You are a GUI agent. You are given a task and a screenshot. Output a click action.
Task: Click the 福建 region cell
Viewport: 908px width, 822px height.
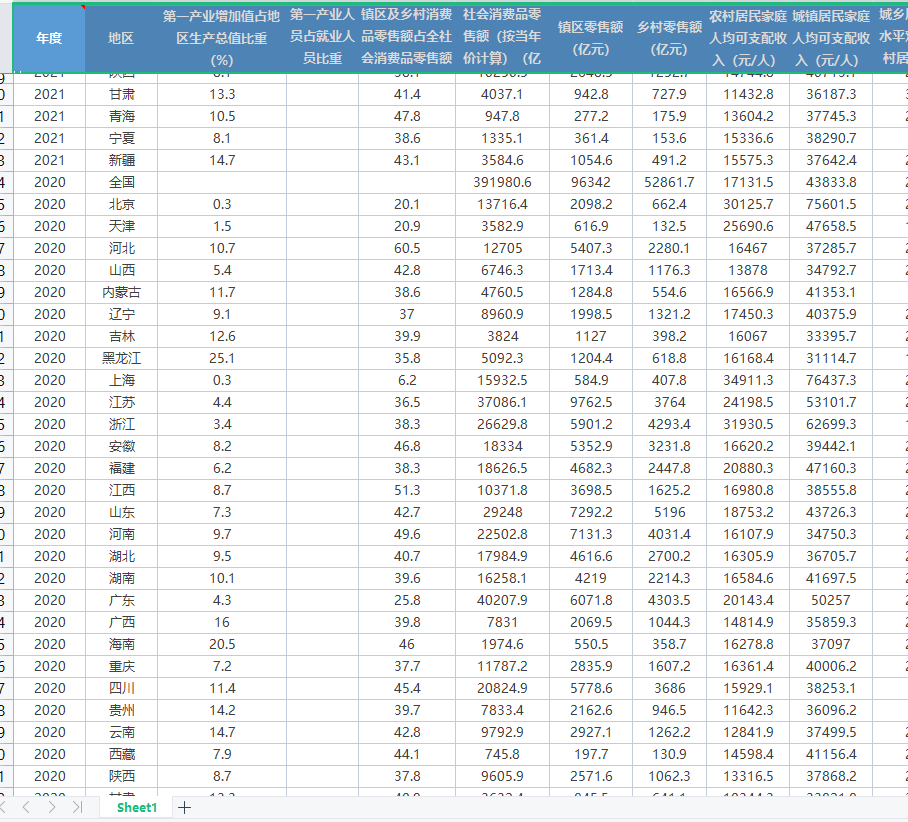[121, 469]
